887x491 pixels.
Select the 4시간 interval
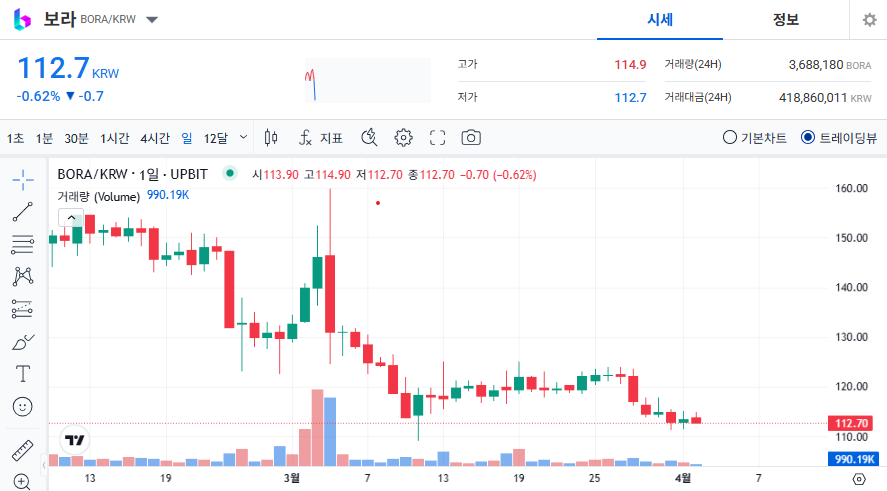[155, 138]
